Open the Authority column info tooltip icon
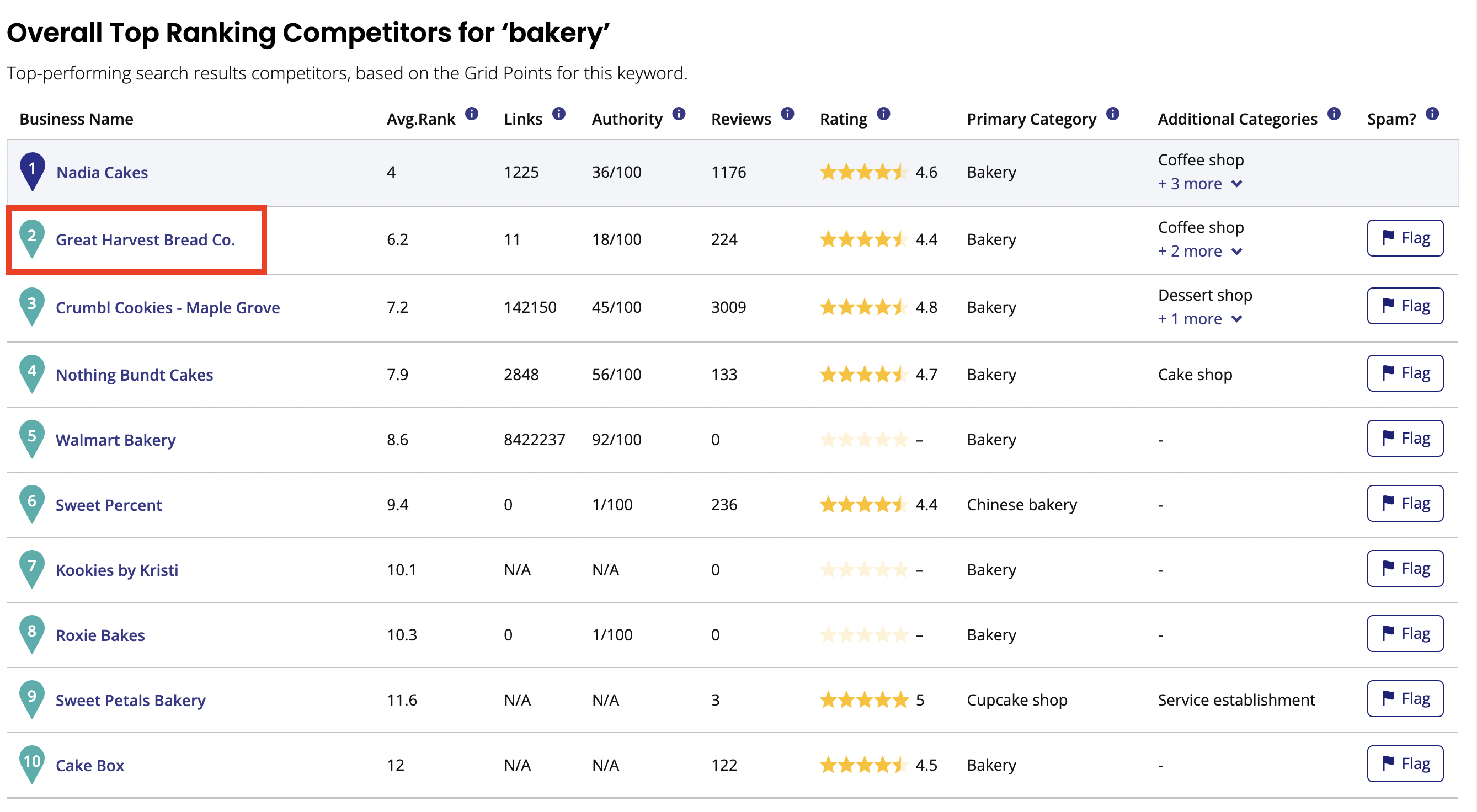 679,114
